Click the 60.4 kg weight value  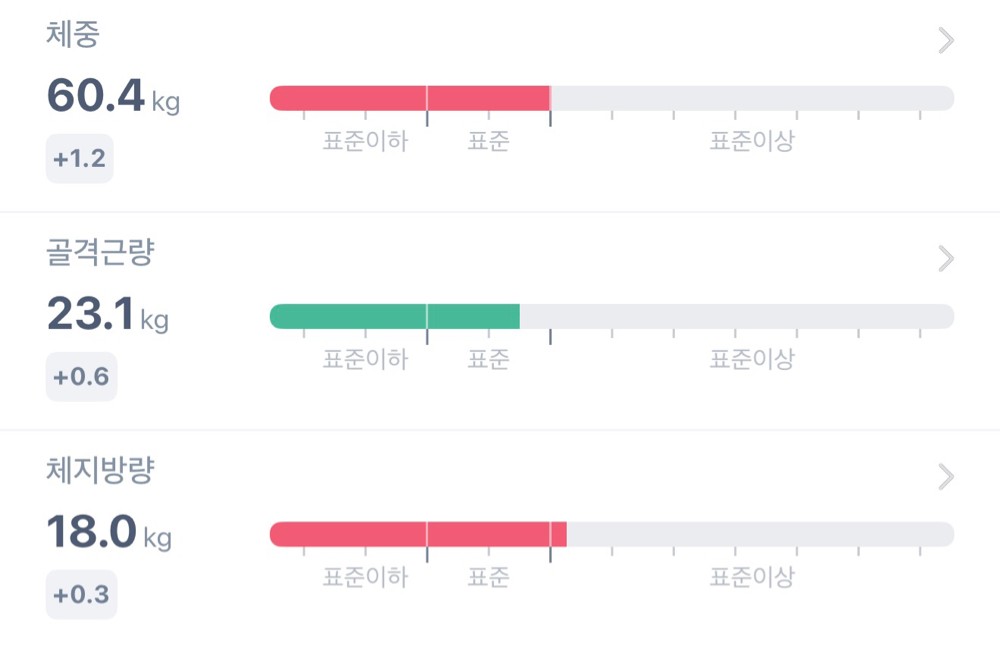pos(112,96)
